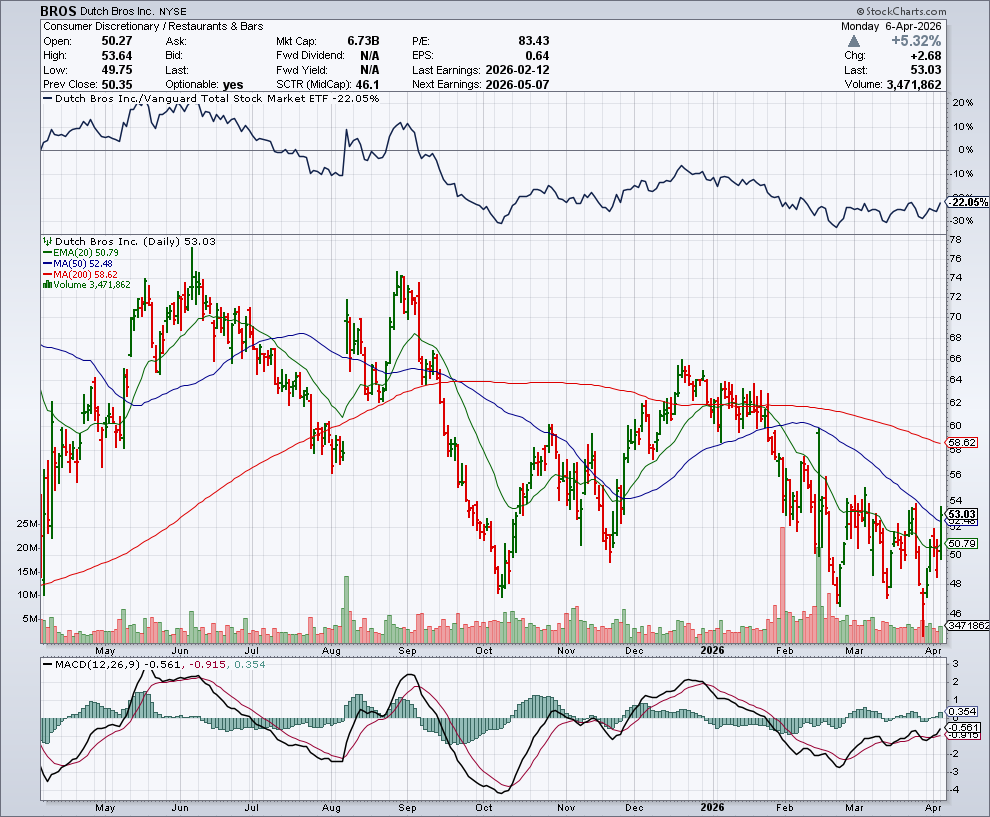
Task: Click the NYSE exchange label
Action: click(x=172, y=11)
